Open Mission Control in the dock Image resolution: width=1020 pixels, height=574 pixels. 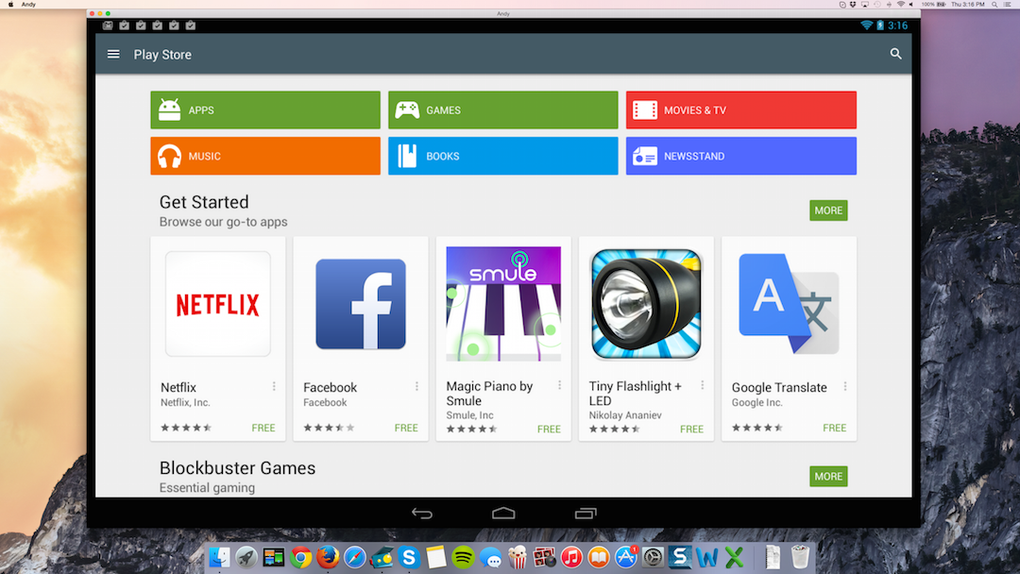pos(273,557)
